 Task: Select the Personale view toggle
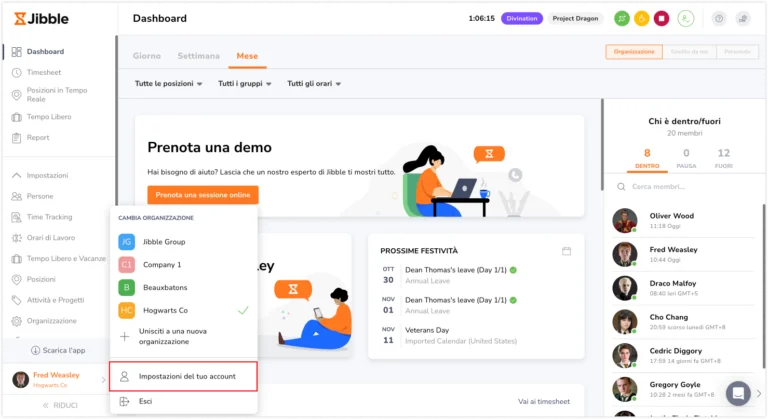pos(737,51)
